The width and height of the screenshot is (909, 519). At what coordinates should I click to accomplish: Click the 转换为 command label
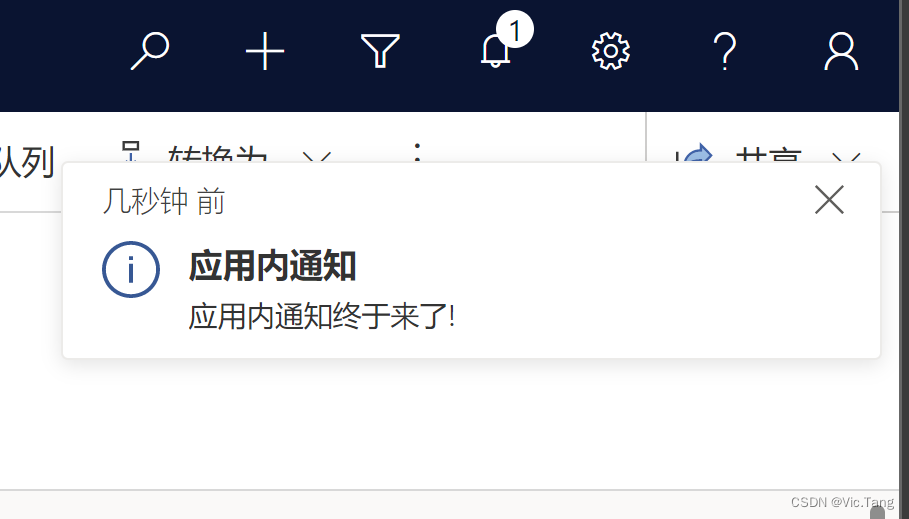(x=217, y=154)
